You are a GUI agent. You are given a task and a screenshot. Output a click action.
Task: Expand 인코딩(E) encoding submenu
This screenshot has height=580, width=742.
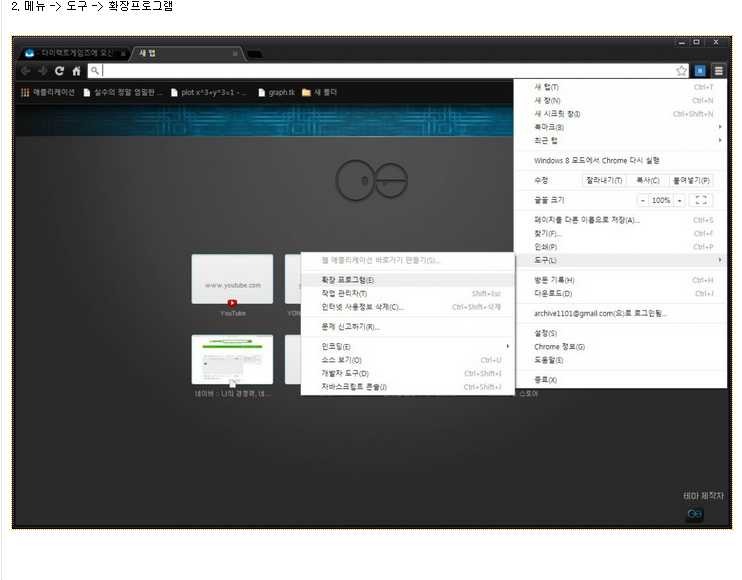407,347
